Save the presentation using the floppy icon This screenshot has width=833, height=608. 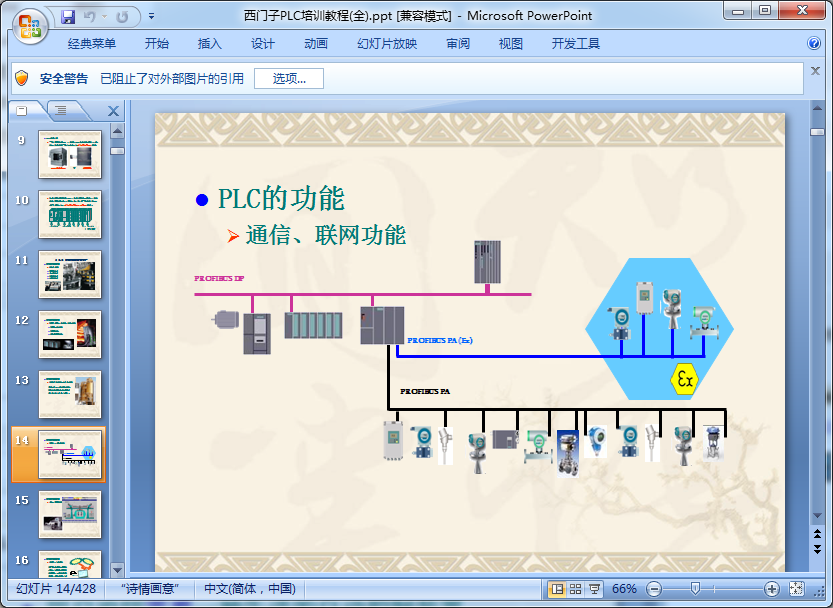(x=68, y=17)
